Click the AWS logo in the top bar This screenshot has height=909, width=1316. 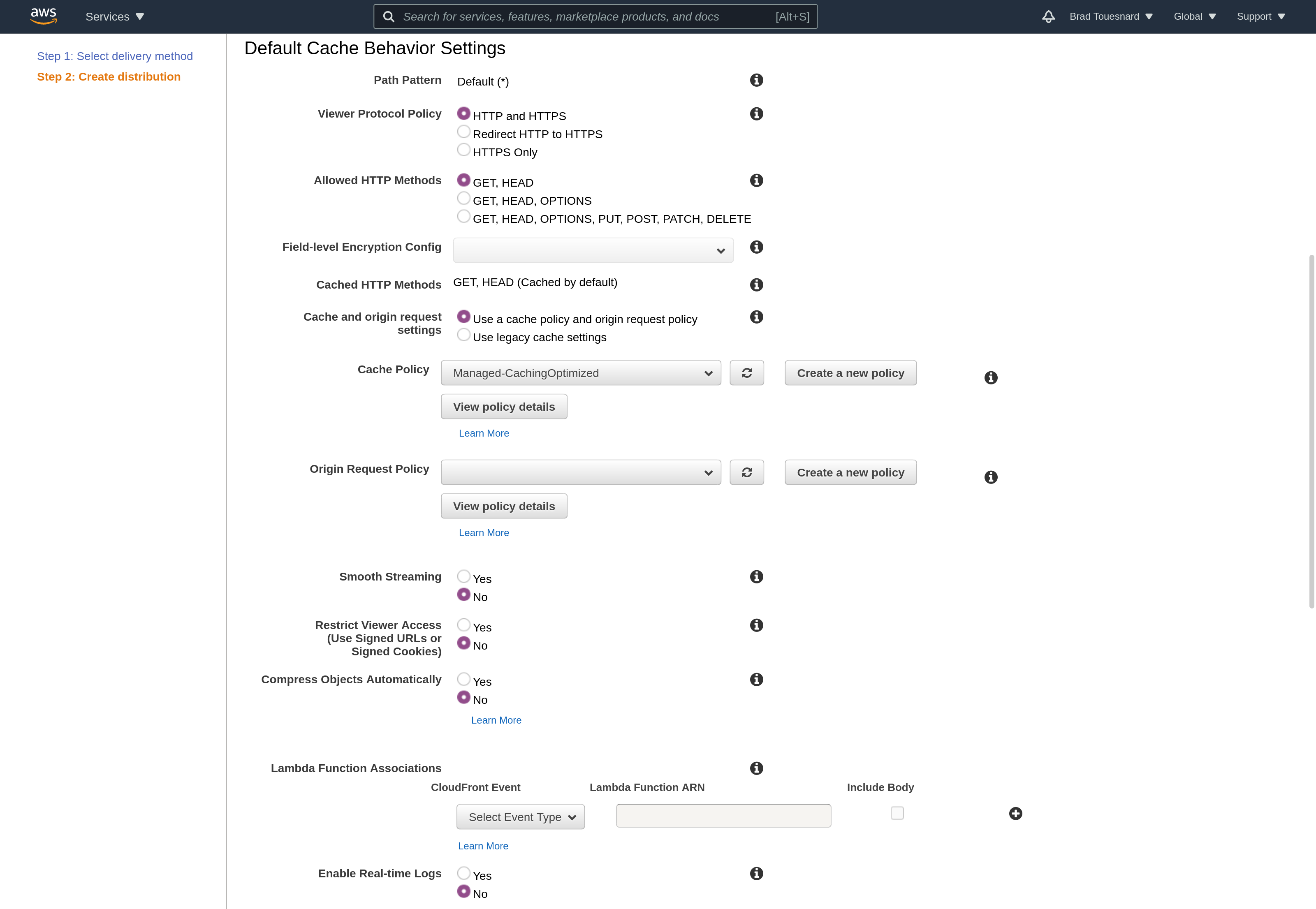(x=43, y=16)
